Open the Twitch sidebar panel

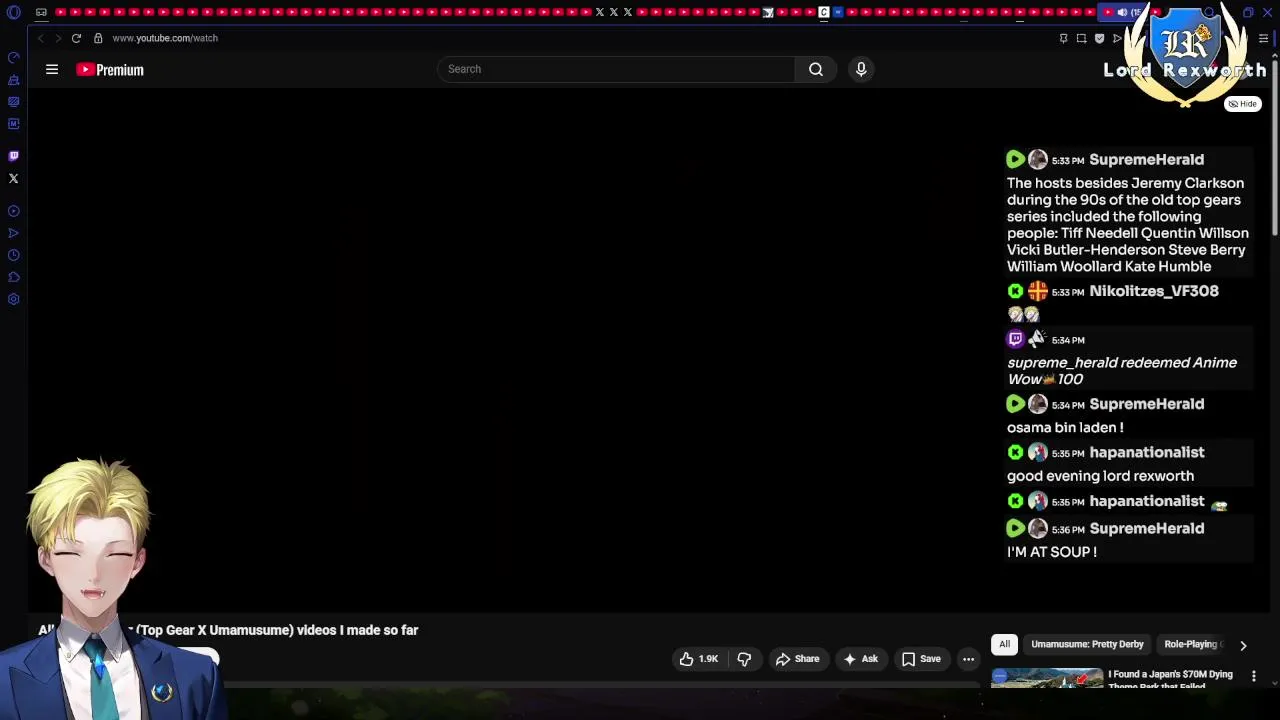point(13,156)
